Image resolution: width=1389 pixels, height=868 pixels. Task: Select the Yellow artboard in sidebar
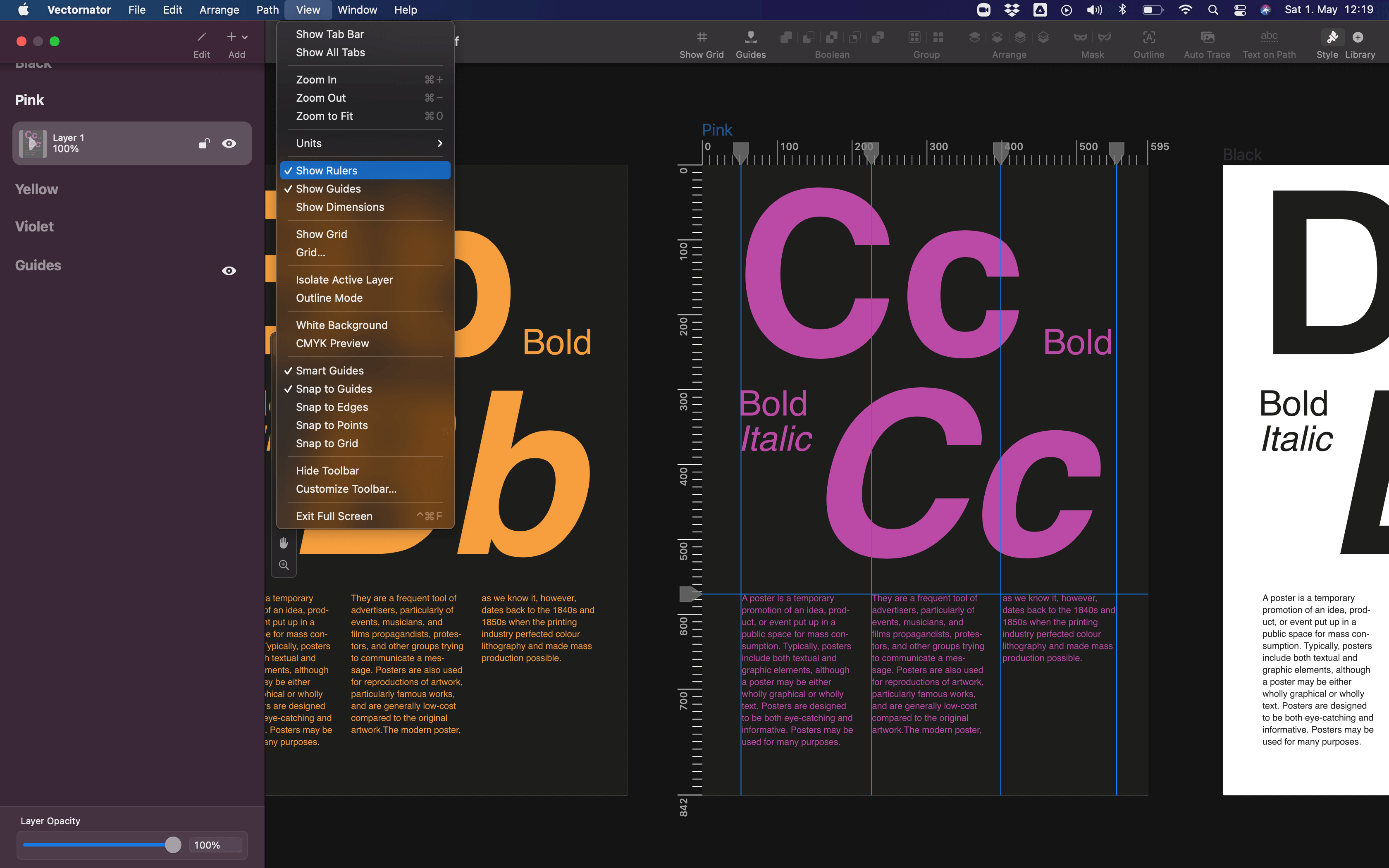pos(37,189)
